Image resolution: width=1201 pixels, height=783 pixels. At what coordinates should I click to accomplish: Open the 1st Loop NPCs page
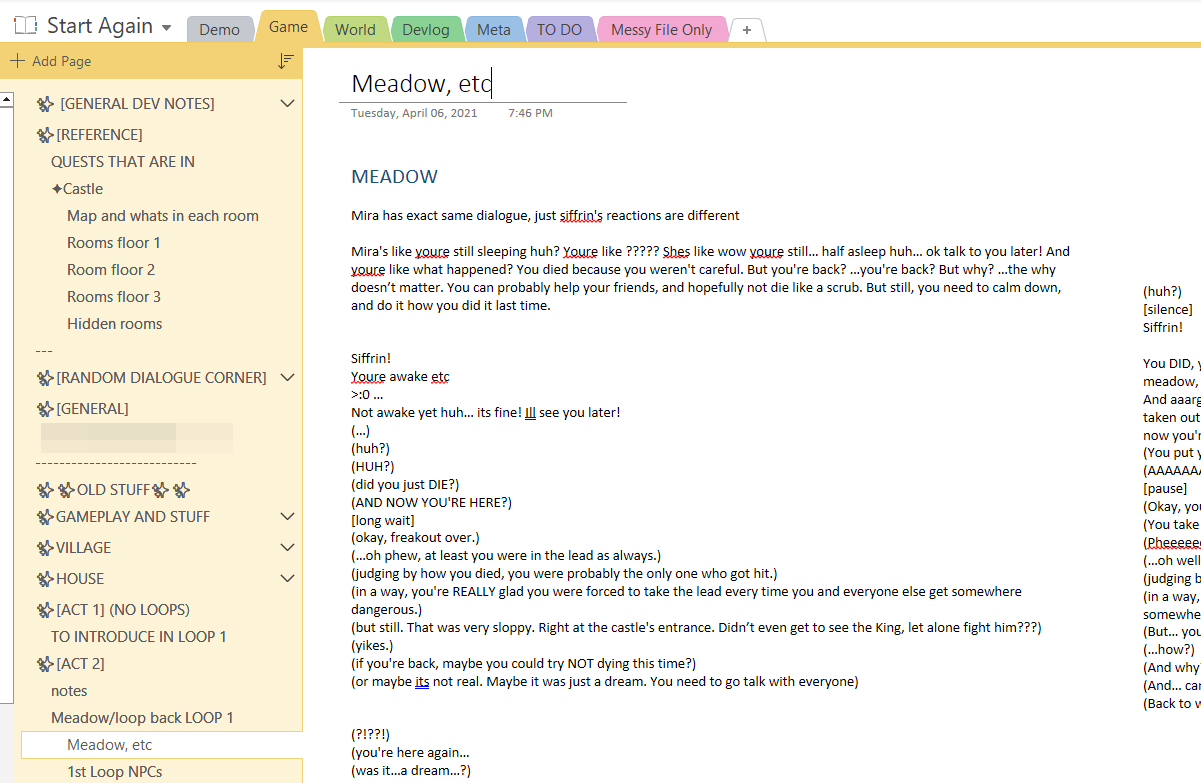point(114,772)
